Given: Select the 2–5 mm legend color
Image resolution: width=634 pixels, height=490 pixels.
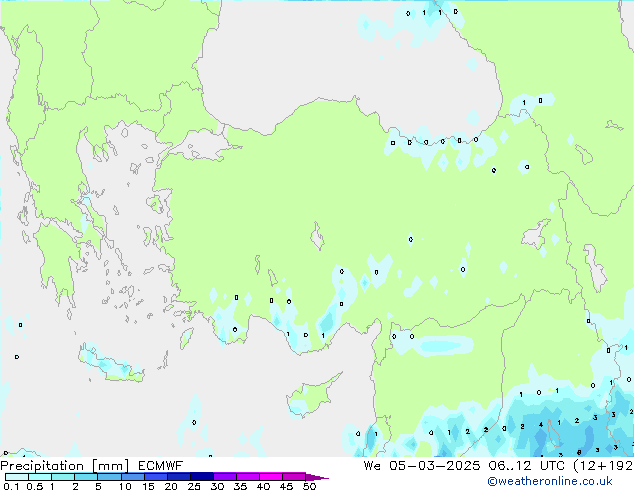Looking at the screenshot, I should point(86,477).
